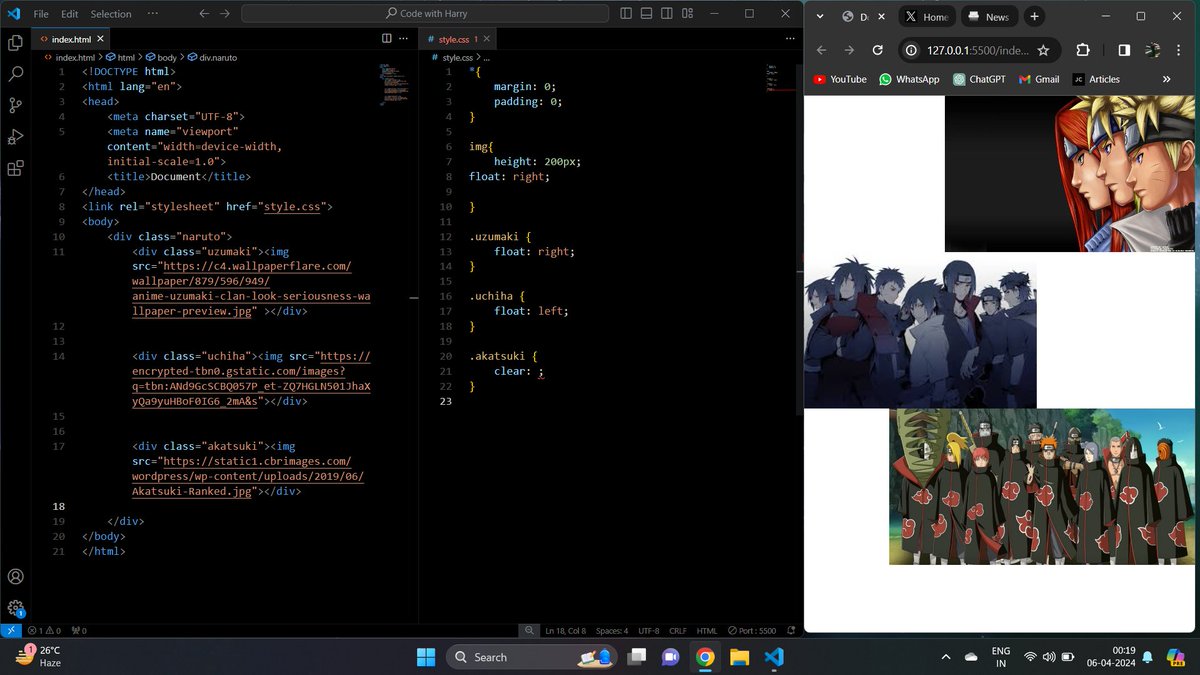Toggle the Chrome side panel
This screenshot has width=1200, height=675.
1124,50
